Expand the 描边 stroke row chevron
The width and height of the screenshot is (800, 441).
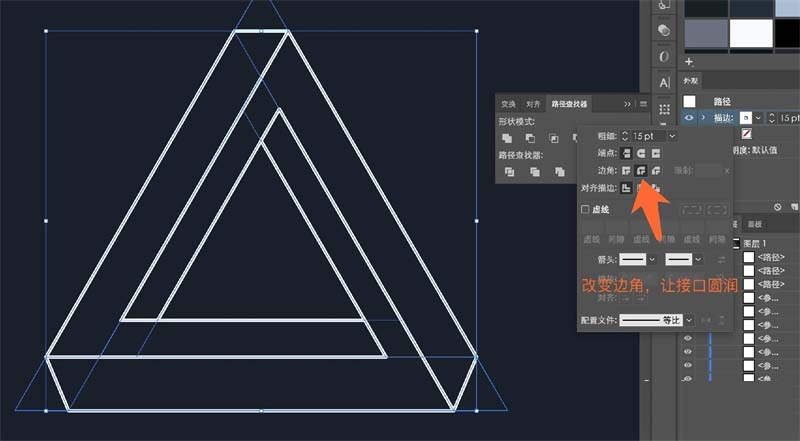[x=704, y=118]
